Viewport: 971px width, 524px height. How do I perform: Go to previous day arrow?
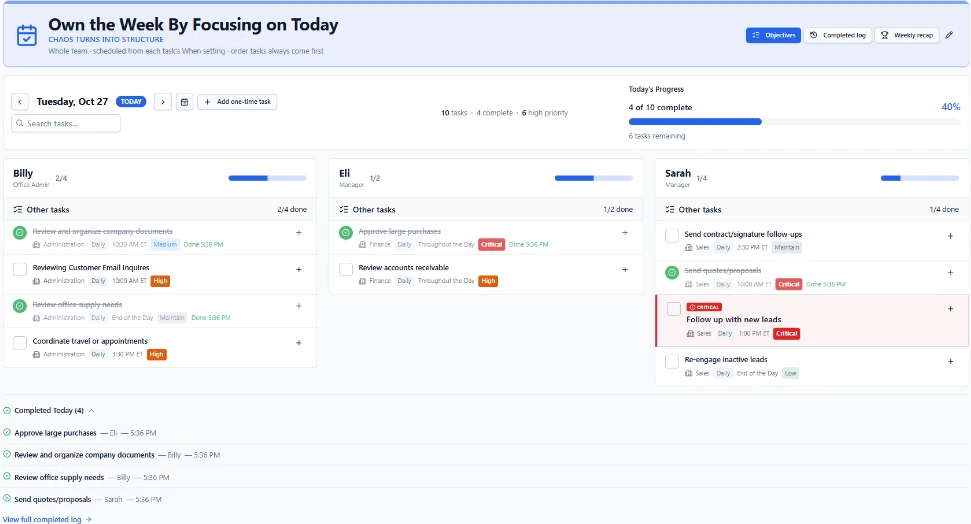(20, 102)
